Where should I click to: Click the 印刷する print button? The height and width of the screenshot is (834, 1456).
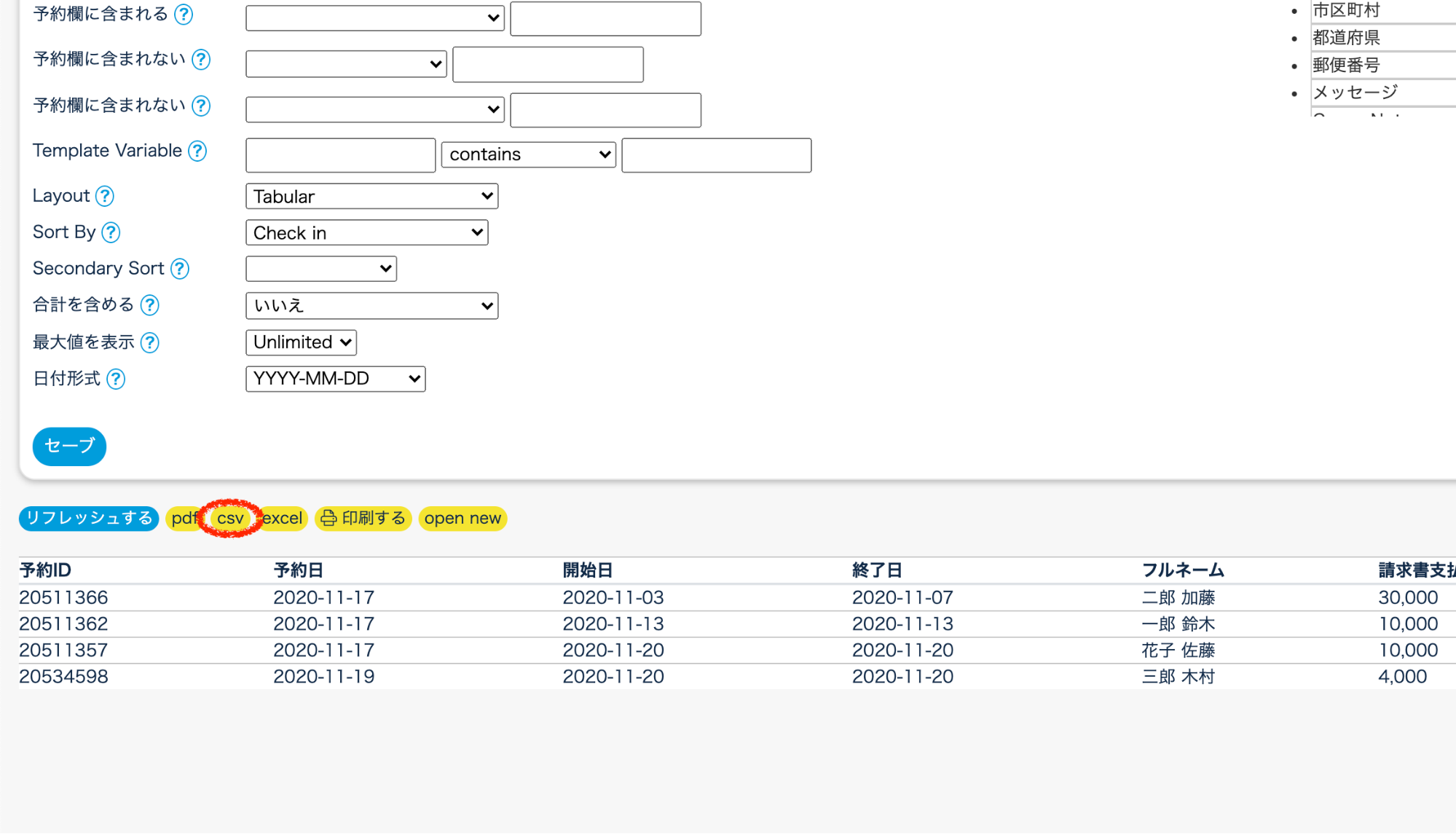(x=363, y=519)
